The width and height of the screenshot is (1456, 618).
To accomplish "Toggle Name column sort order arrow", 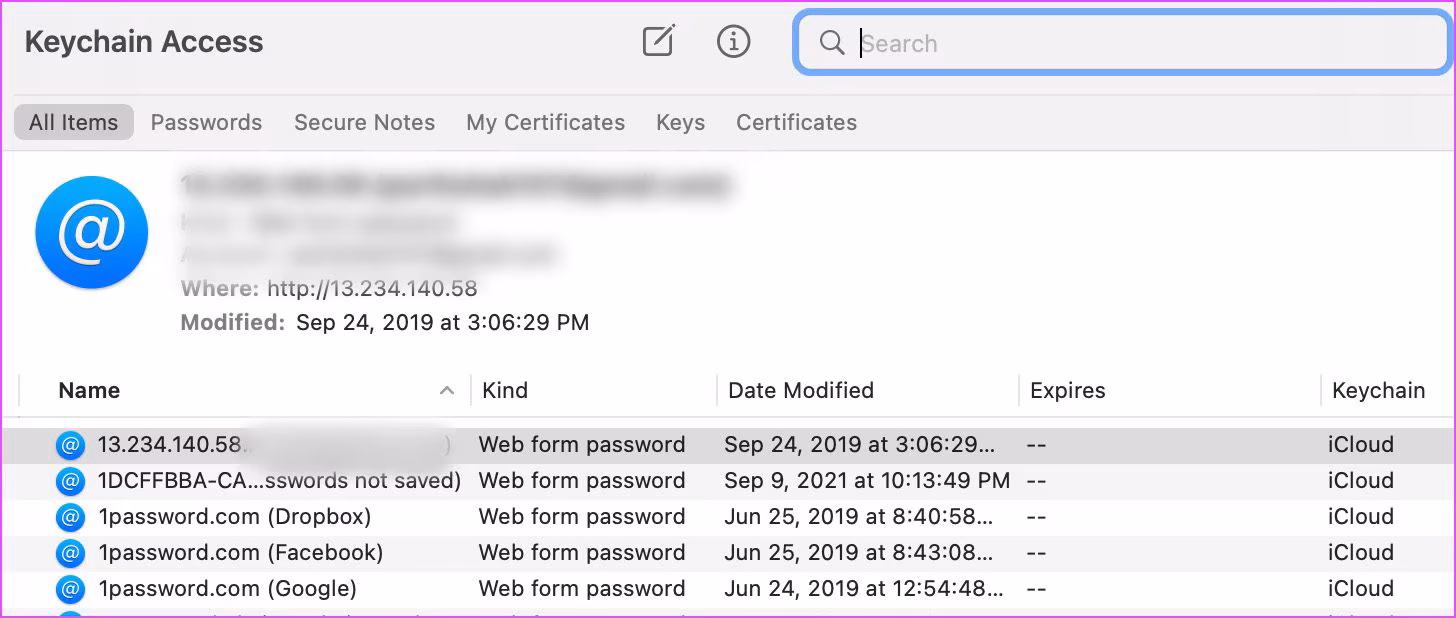I will tap(447, 391).
